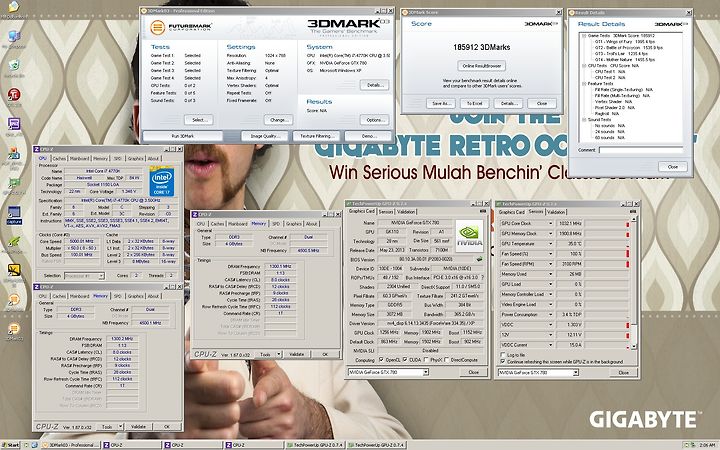Open the Memory Used sensor dropdown
The image size is (720, 450).
pyautogui.click(x=550, y=274)
